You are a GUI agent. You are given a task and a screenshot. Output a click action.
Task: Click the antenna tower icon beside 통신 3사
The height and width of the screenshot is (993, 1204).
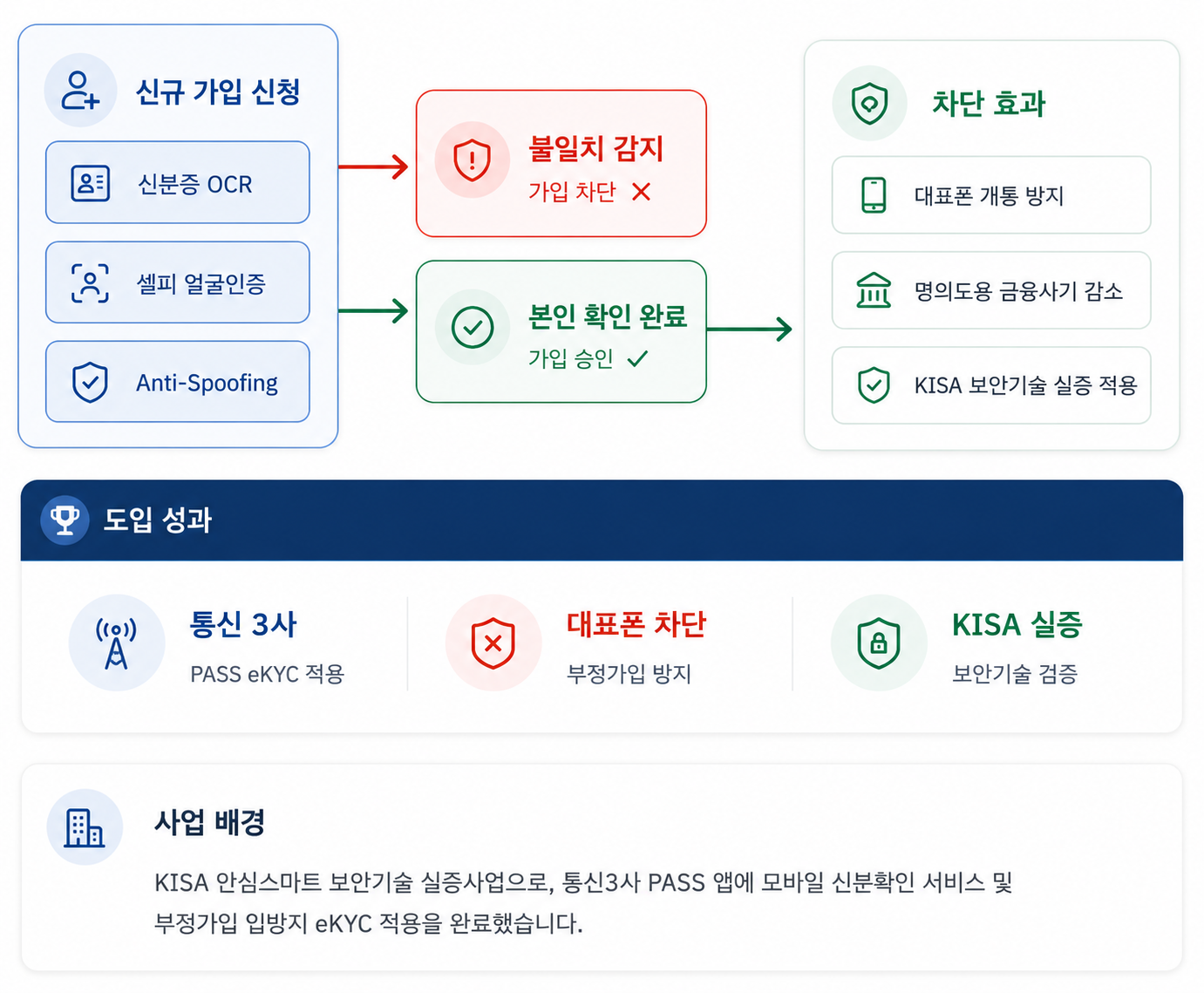click(116, 643)
